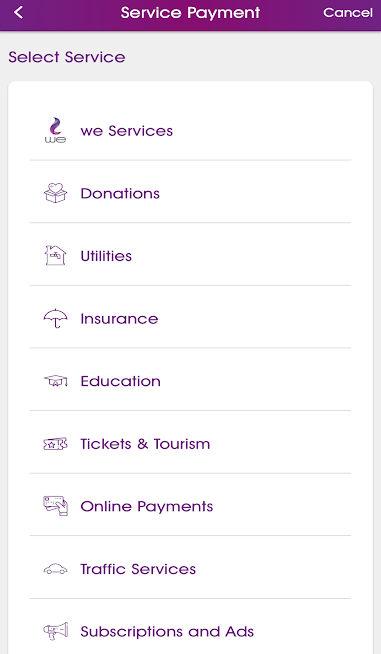Tap the graduation cap icon
The height and width of the screenshot is (654, 381).
56,381
